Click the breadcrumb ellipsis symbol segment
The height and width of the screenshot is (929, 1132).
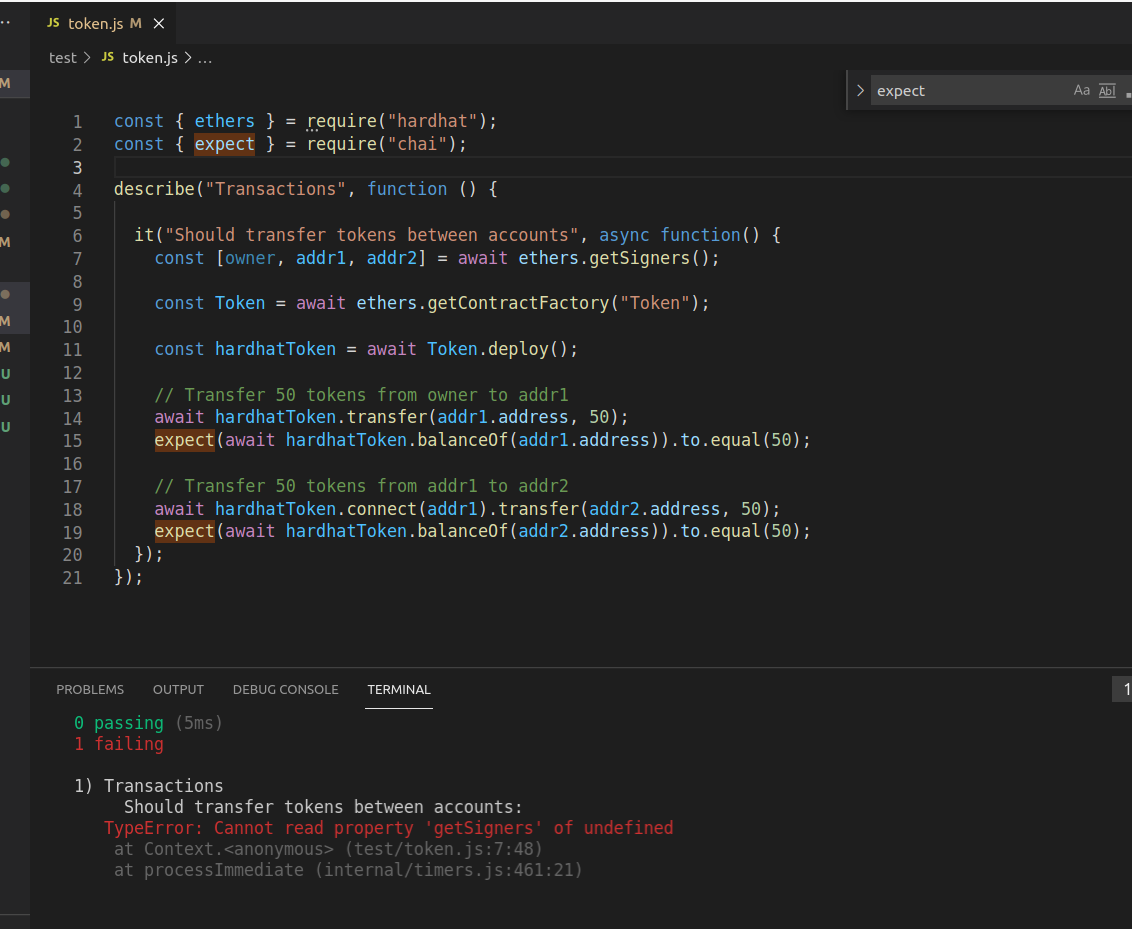(205, 58)
